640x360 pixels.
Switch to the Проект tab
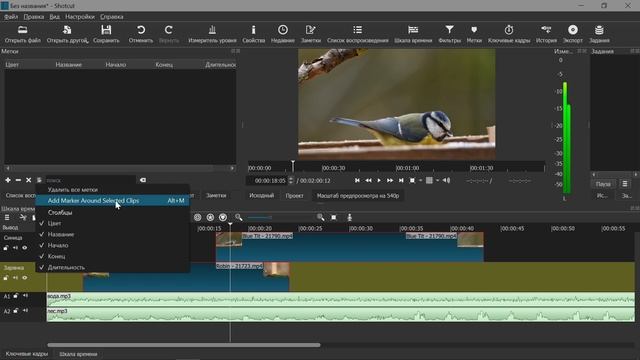click(x=294, y=196)
